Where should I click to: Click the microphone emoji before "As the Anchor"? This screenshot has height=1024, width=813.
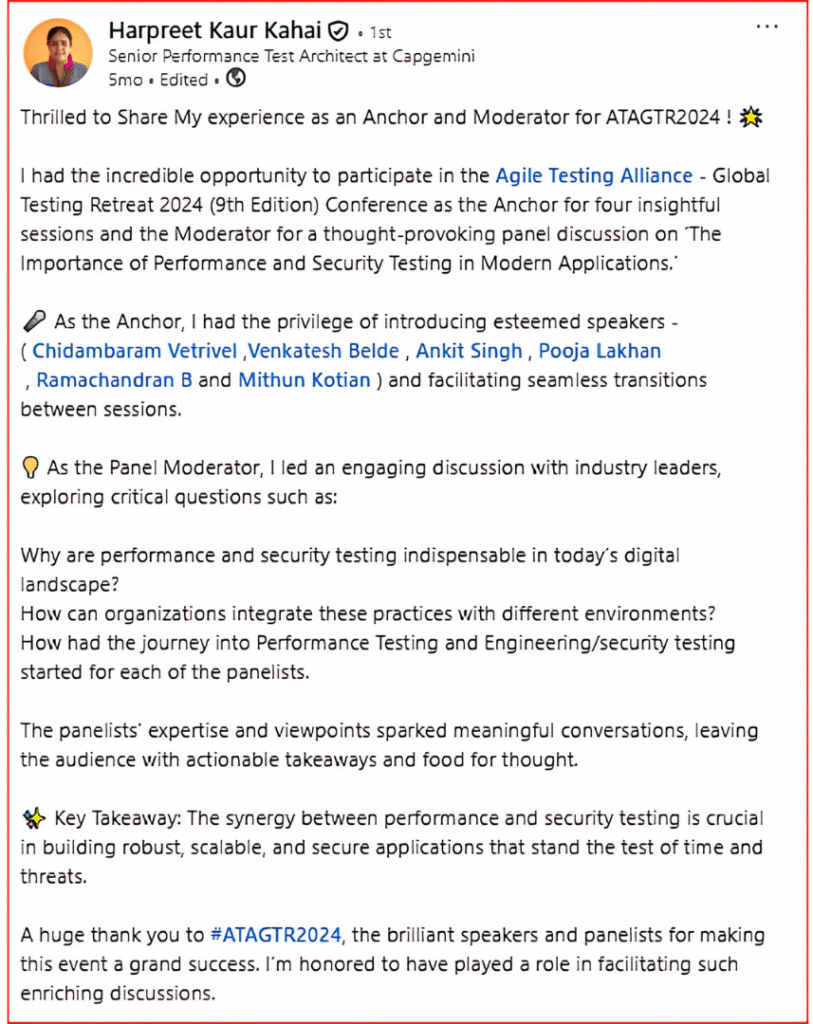pyautogui.click(x=32, y=322)
